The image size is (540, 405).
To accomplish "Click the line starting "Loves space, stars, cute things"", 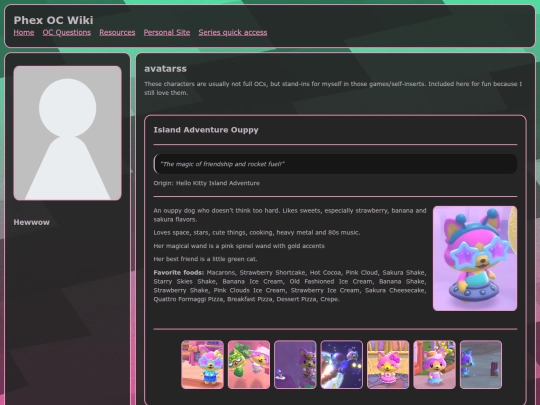I will pos(257,232).
